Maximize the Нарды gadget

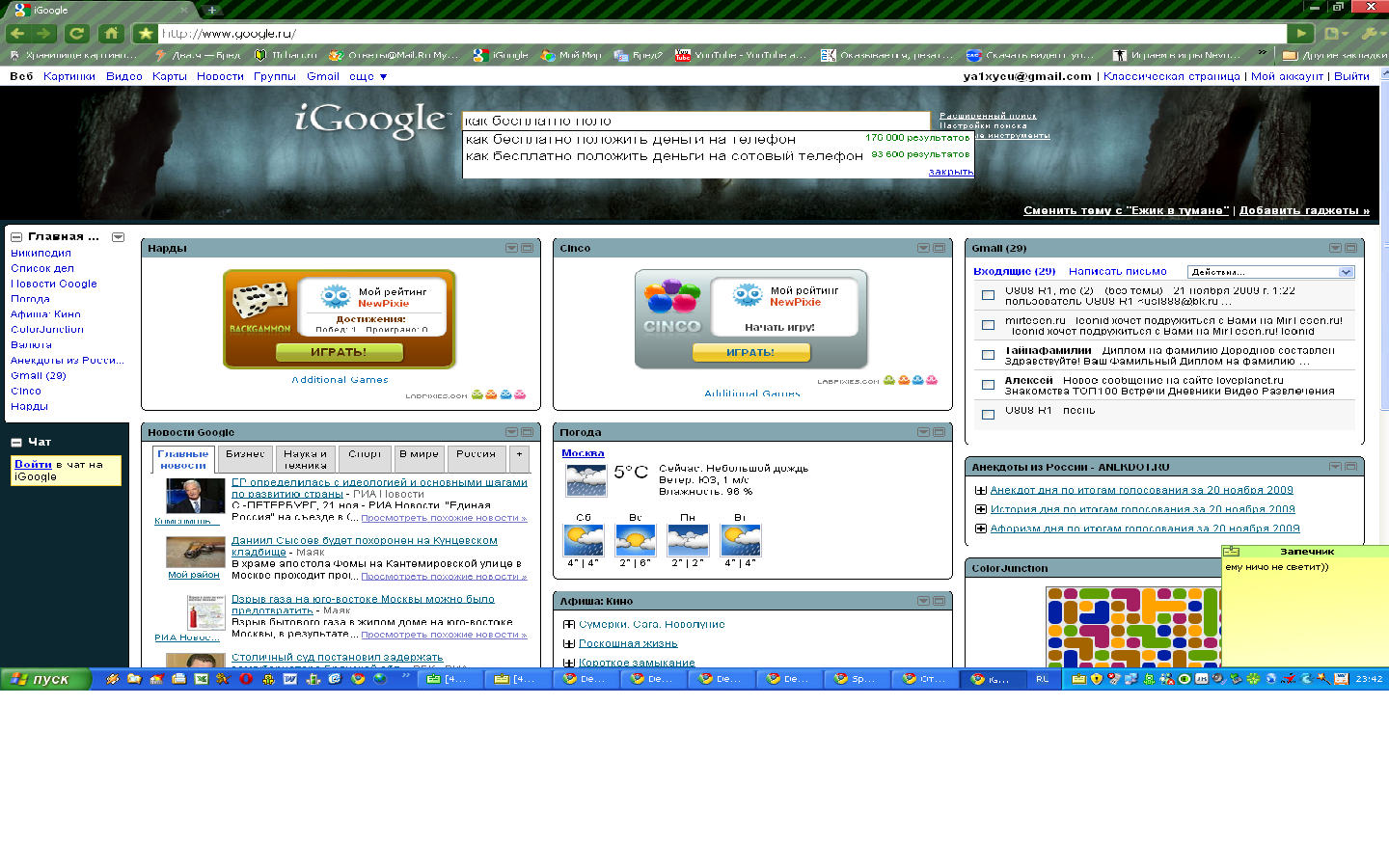click(527, 248)
